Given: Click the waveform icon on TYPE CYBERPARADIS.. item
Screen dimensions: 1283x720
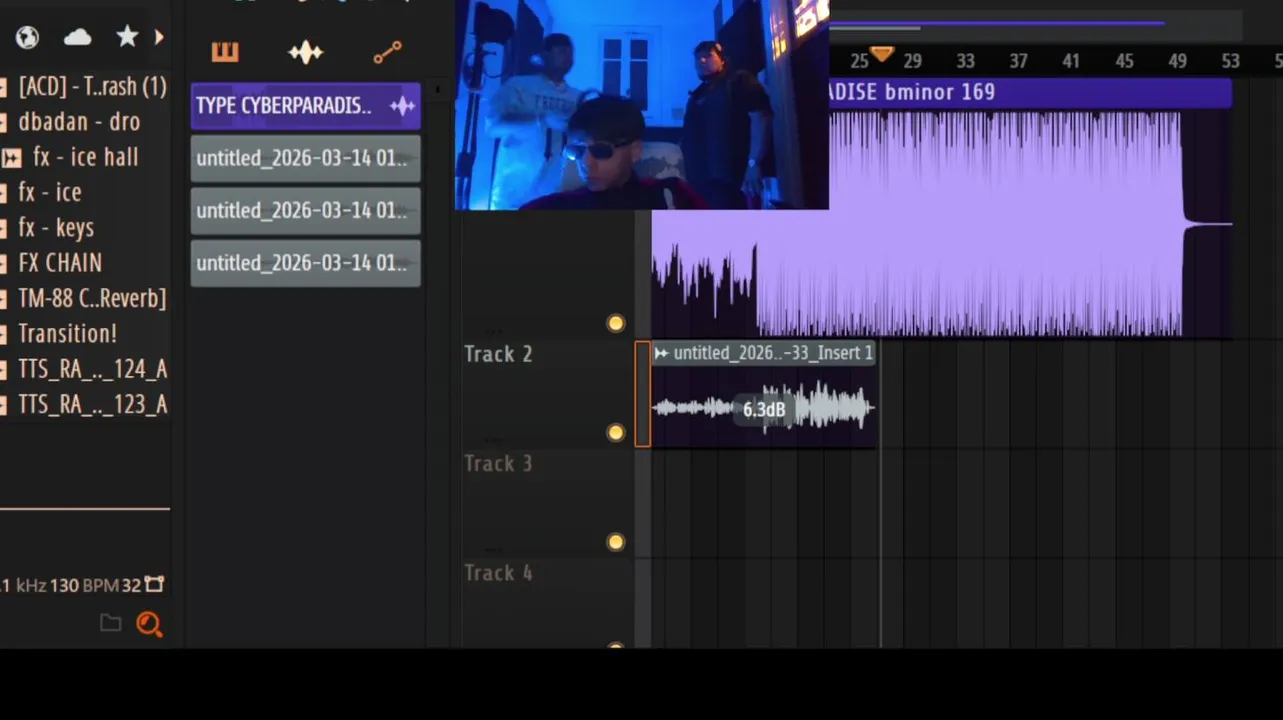Looking at the screenshot, I should 402,106.
